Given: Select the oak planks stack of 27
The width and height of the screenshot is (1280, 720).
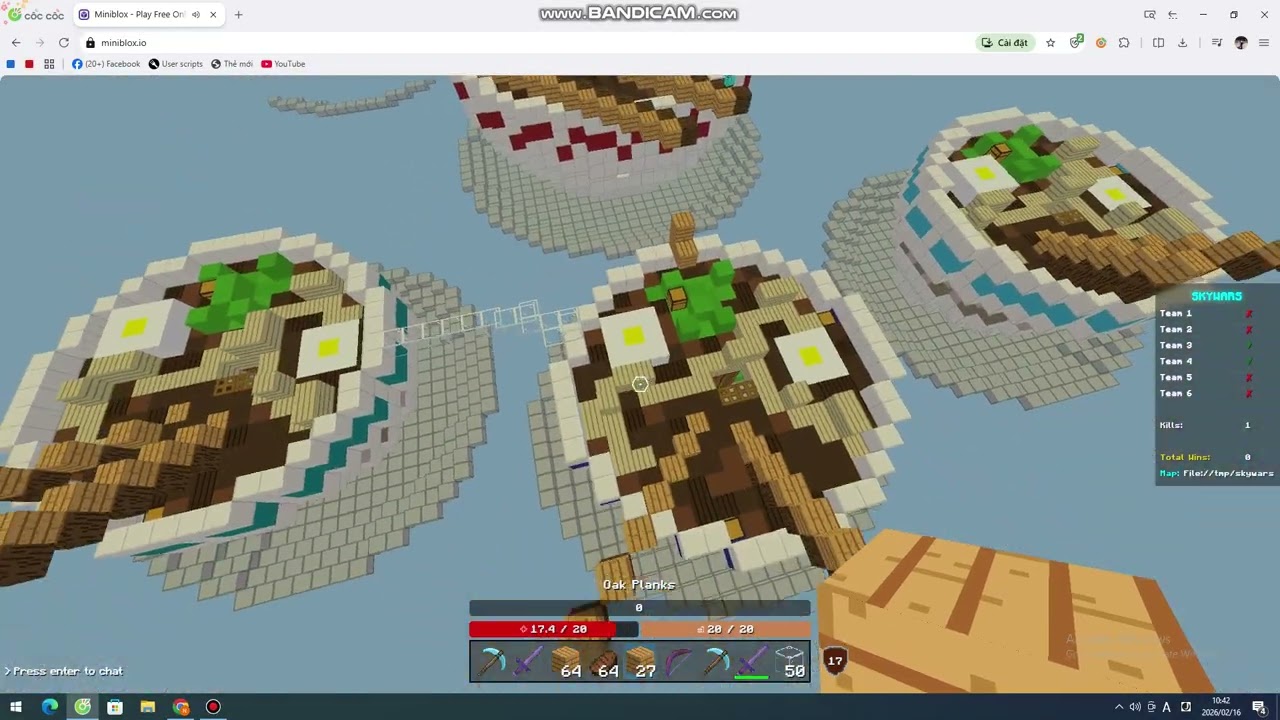Looking at the screenshot, I should (640, 662).
